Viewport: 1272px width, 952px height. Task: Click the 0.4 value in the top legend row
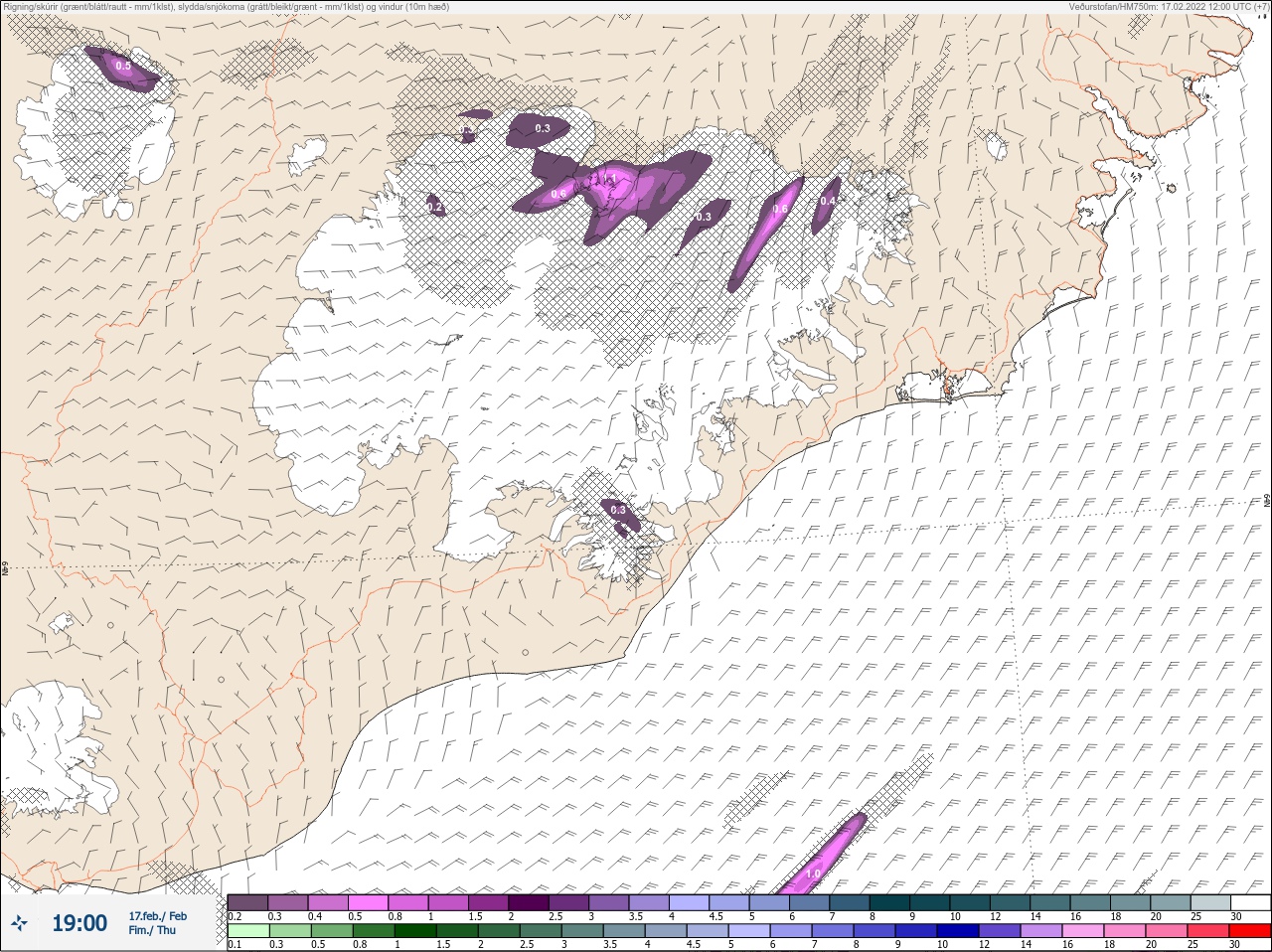tap(315, 915)
